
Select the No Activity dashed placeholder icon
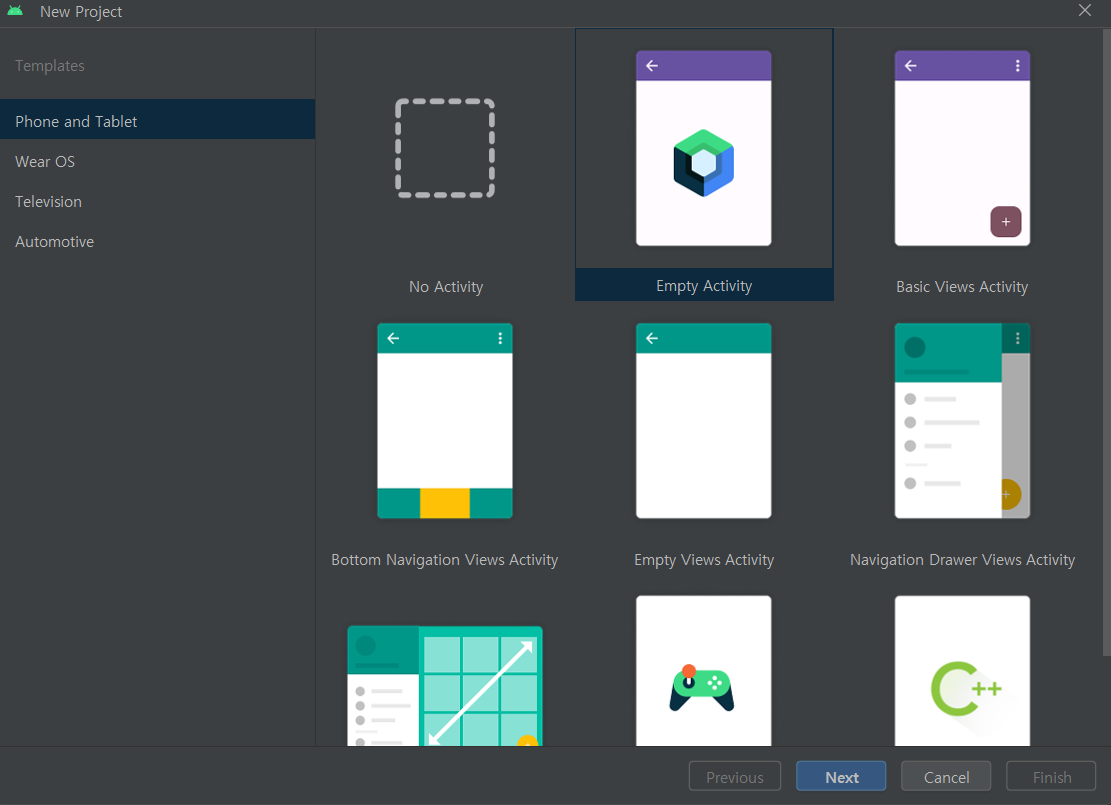pyautogui.click(x=445, y=148)
